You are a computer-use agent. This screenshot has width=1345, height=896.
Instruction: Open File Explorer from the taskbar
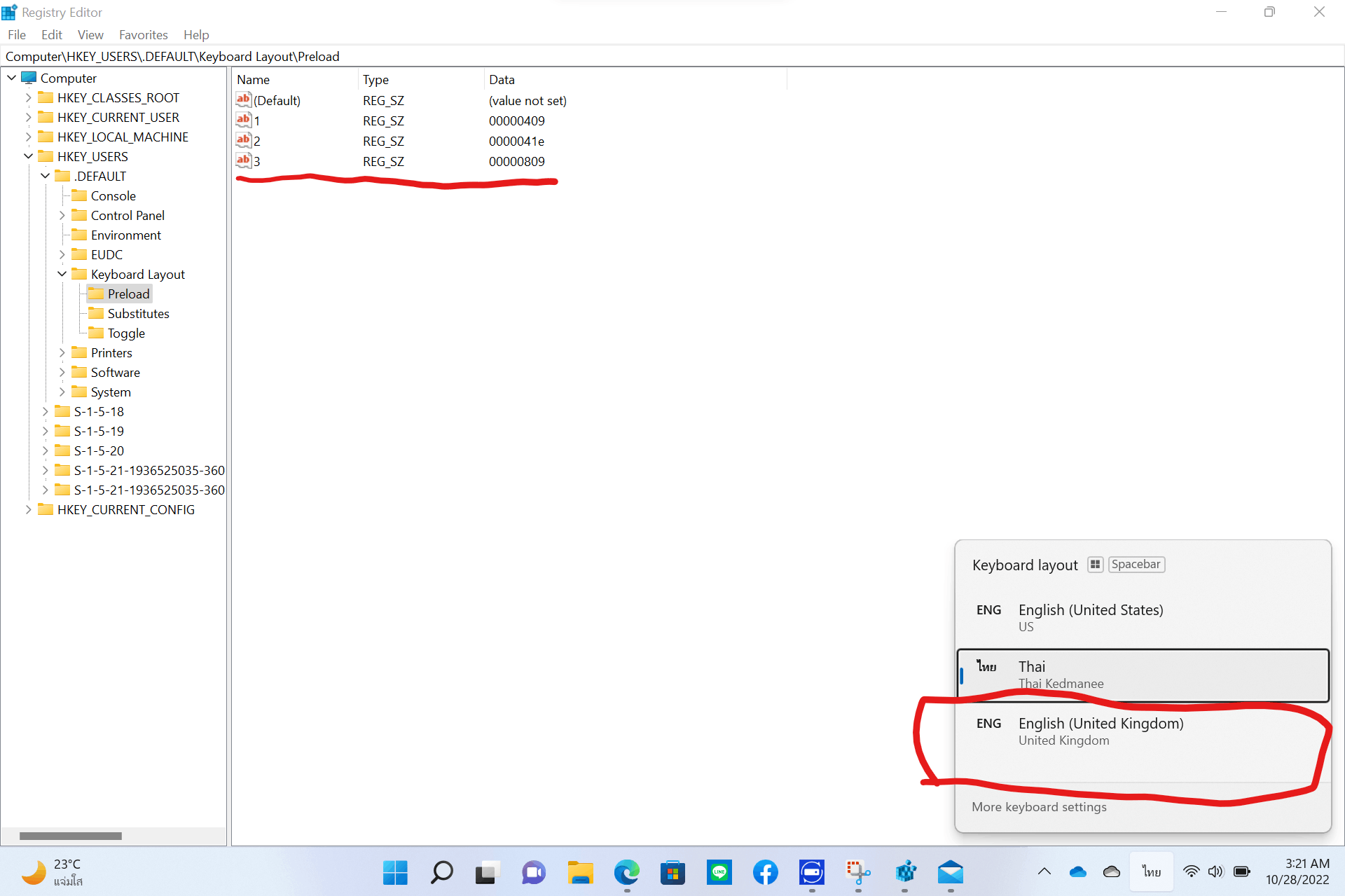pyautogui.click(x=580, y=872)
